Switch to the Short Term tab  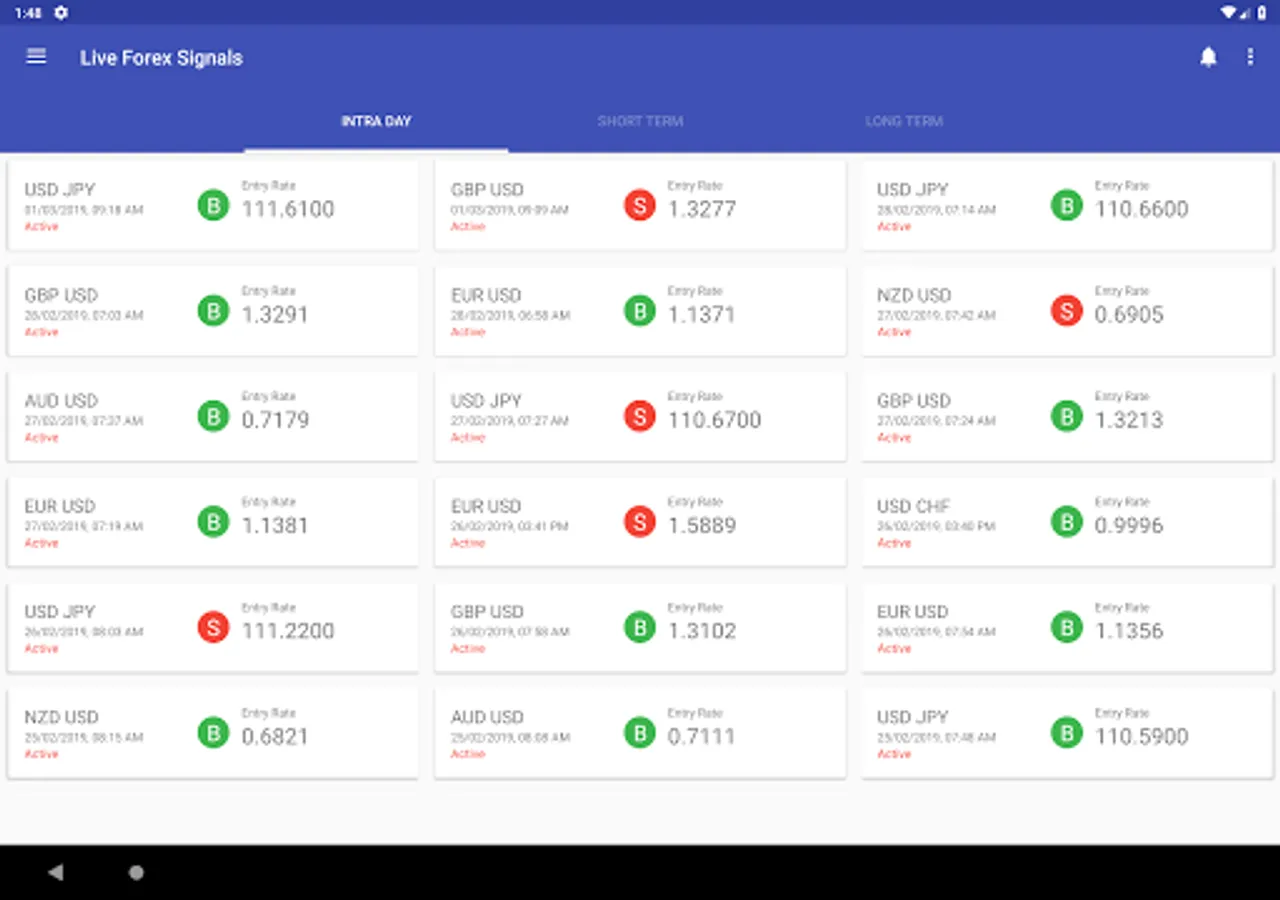coord(640,121)
